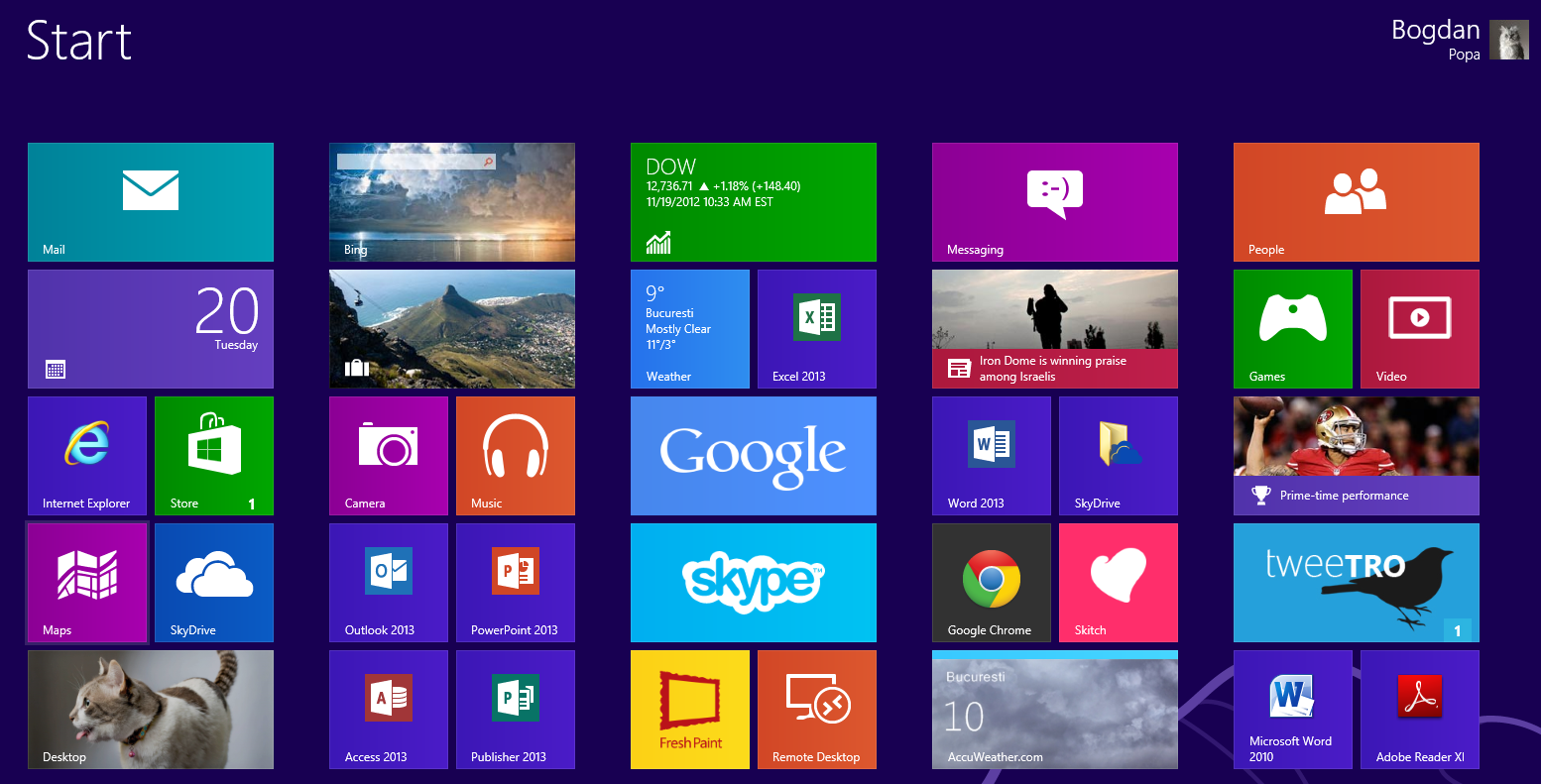Open the People tile

pos(1357,202)
